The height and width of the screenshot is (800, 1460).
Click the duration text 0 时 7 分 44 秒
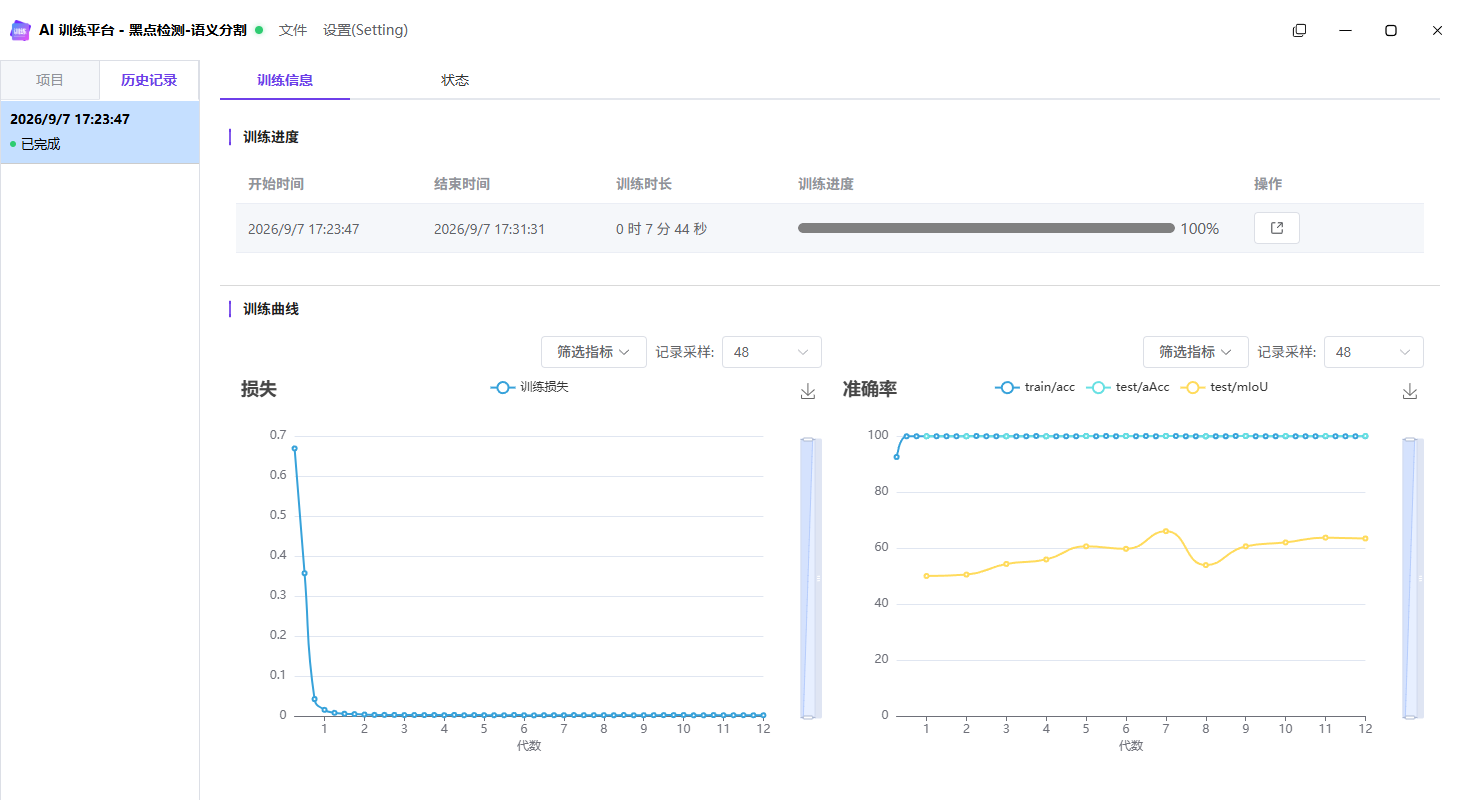coord(661,229)
